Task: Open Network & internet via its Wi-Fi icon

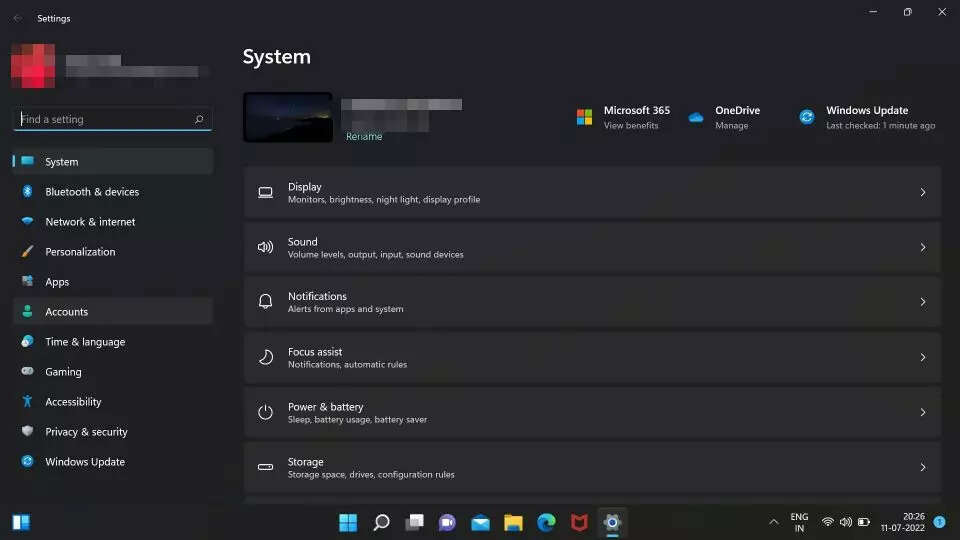Action: pos(27,222)
